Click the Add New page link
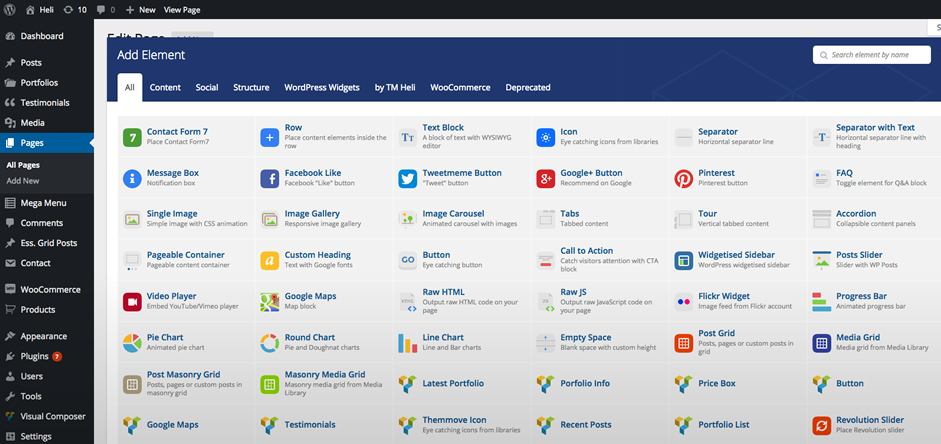Screen dimensions: 941x444 click(x=23, y=181)
